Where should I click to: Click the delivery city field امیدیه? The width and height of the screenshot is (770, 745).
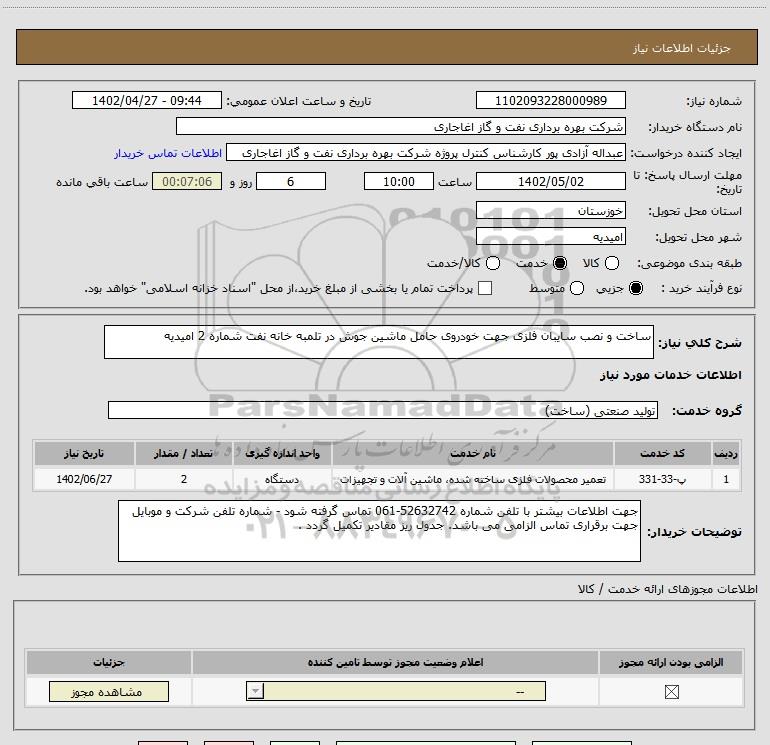tap(550, 237)
